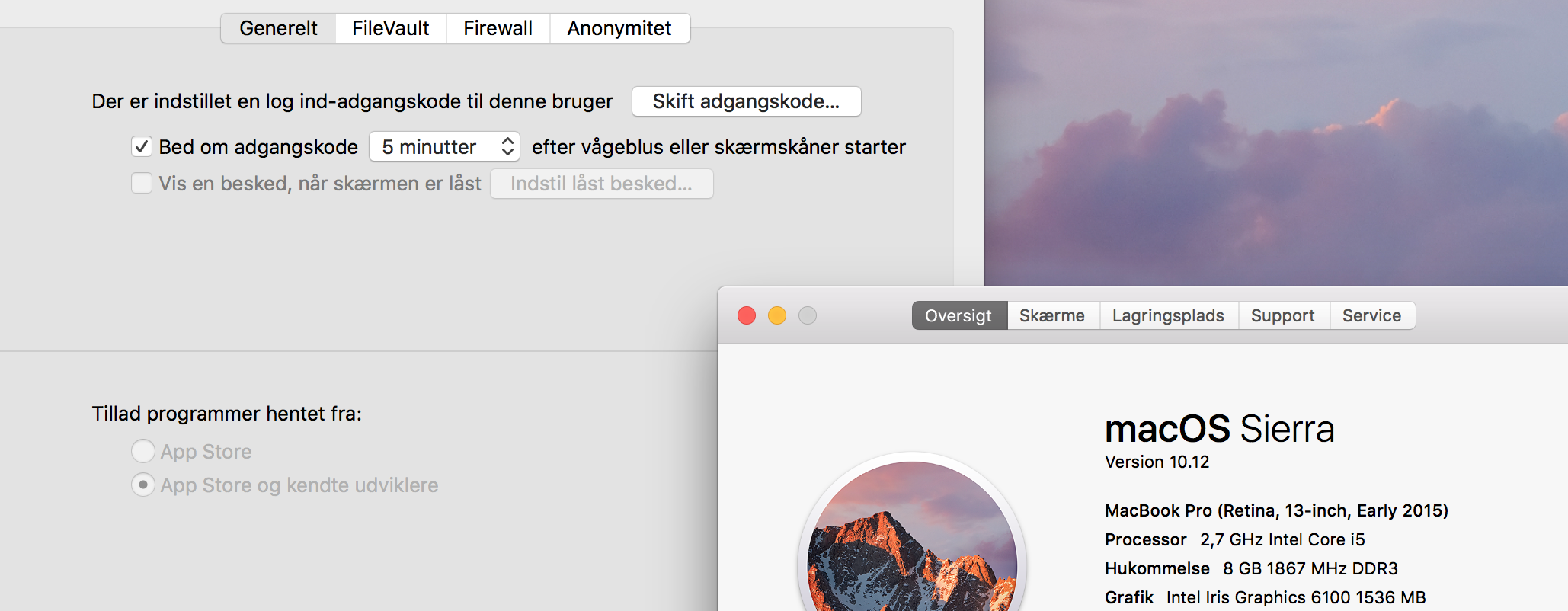
Task: Switch to the Skærme tab
Action: click(x=1053, y=315)
